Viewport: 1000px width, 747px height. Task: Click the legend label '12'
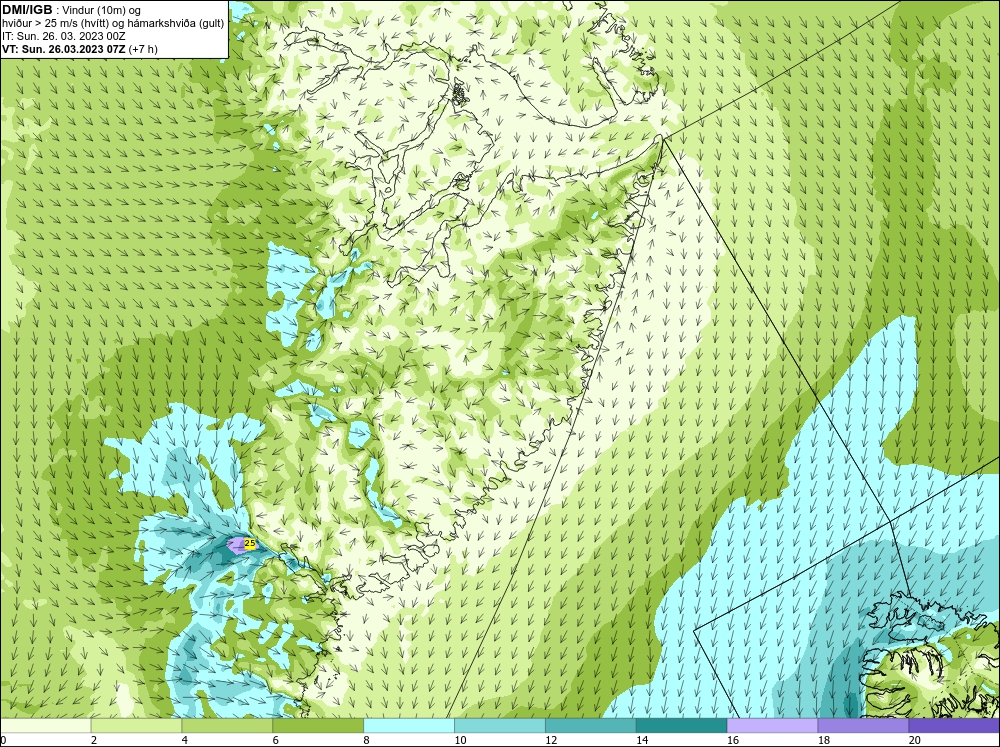(551, 740)
